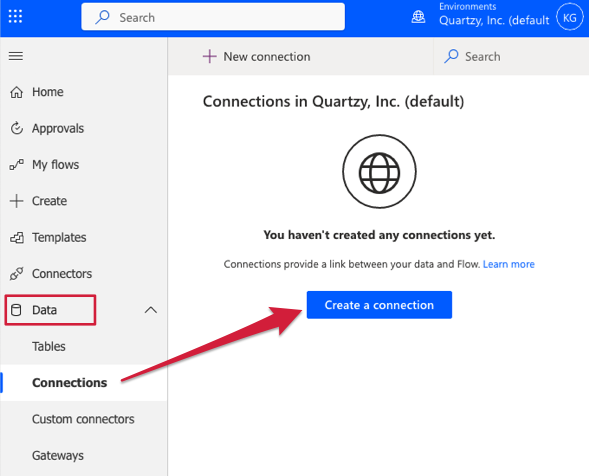The image size is (589, 476).
Task: Collapse the navigation hamburger menu
Action: tap(16, 56)
